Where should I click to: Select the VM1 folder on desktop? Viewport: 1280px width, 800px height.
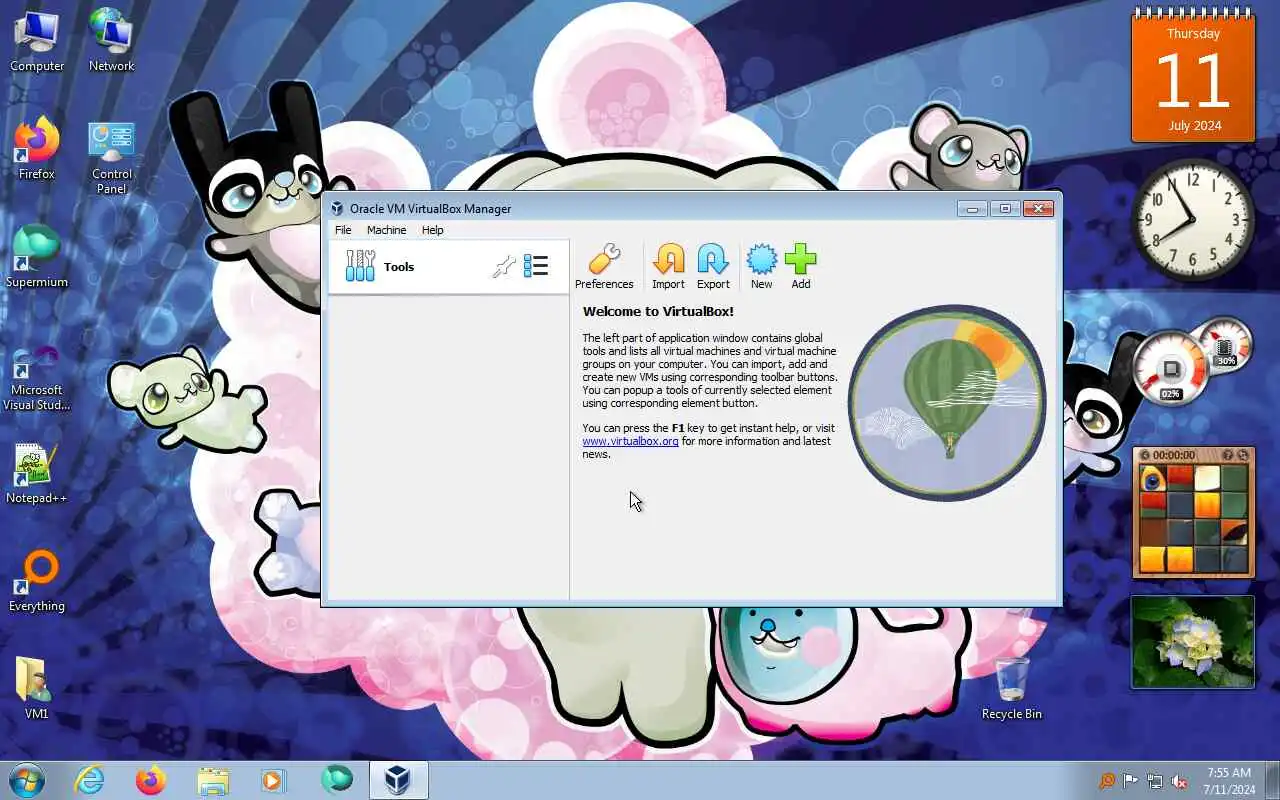(37, 689)
